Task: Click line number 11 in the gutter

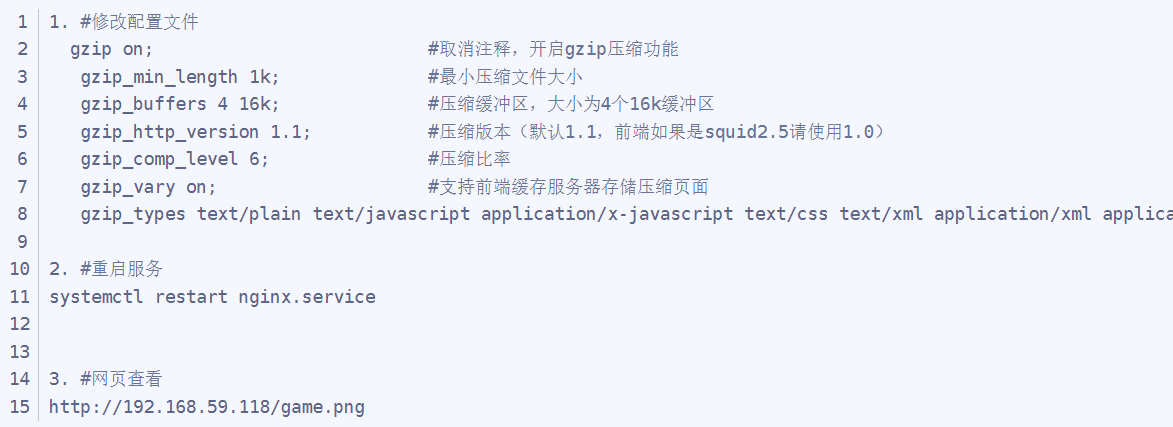Action: tap(21, 297)
